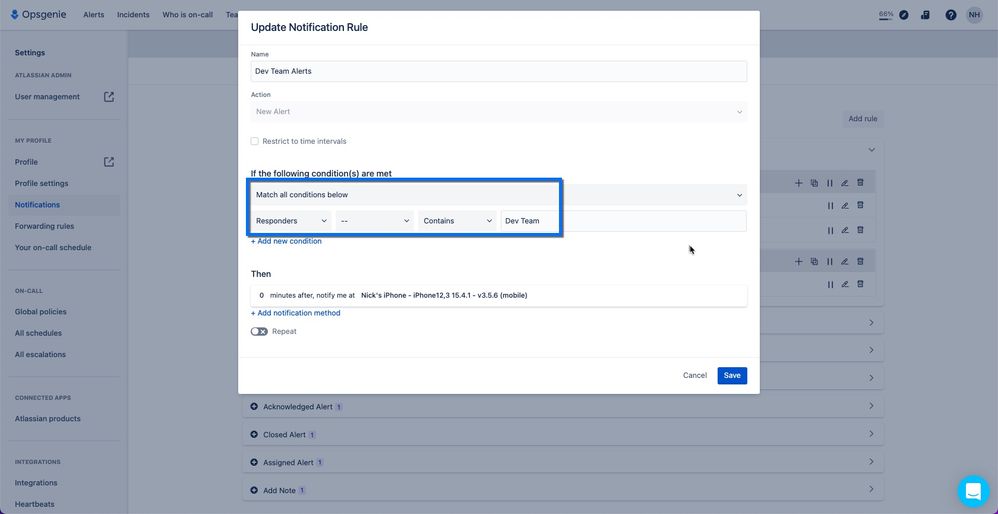998x514 pixels.
Task: Click external link icon next to User management
Action: (x=109, y=97)
